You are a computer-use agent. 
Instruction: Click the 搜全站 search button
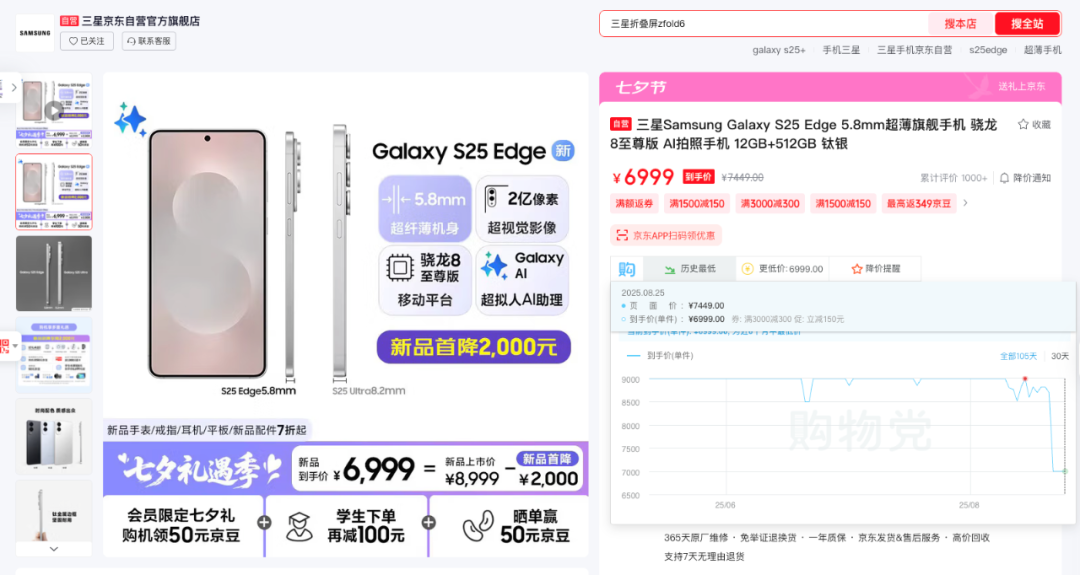(1027, 24)
